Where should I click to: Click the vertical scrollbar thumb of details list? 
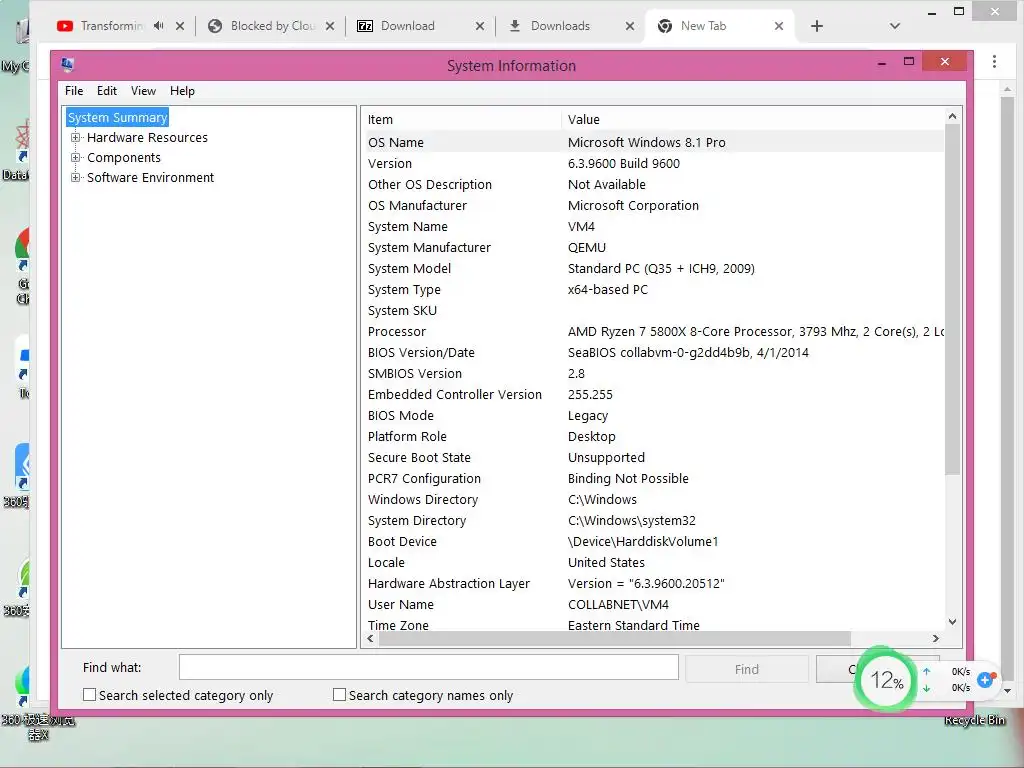pyautogui.click(x=952, y=300)
